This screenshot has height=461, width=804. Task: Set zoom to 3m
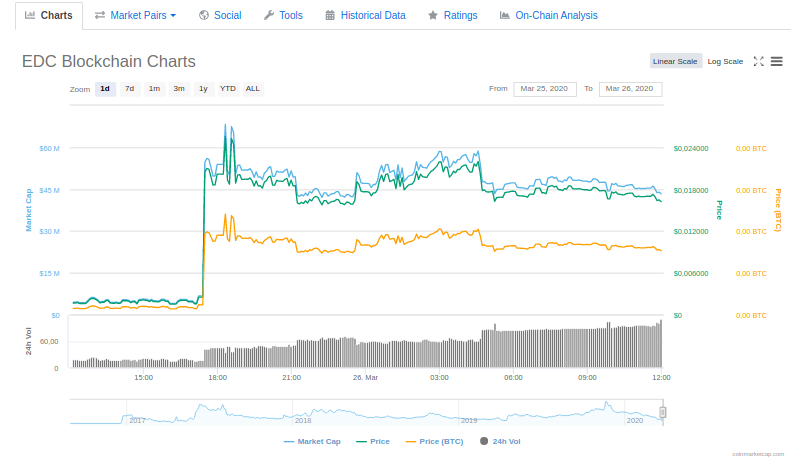179,89
